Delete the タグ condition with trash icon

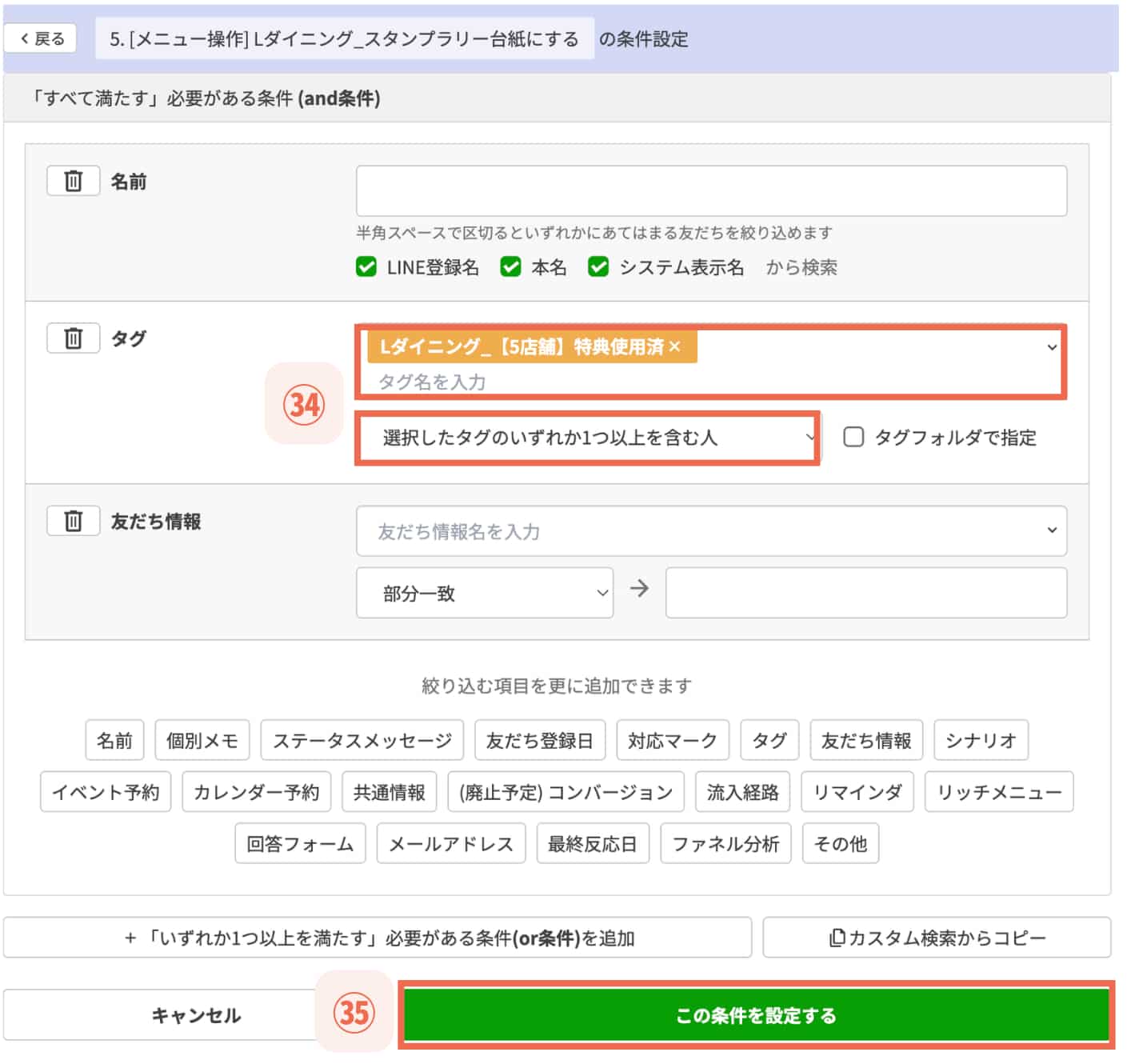73,338
